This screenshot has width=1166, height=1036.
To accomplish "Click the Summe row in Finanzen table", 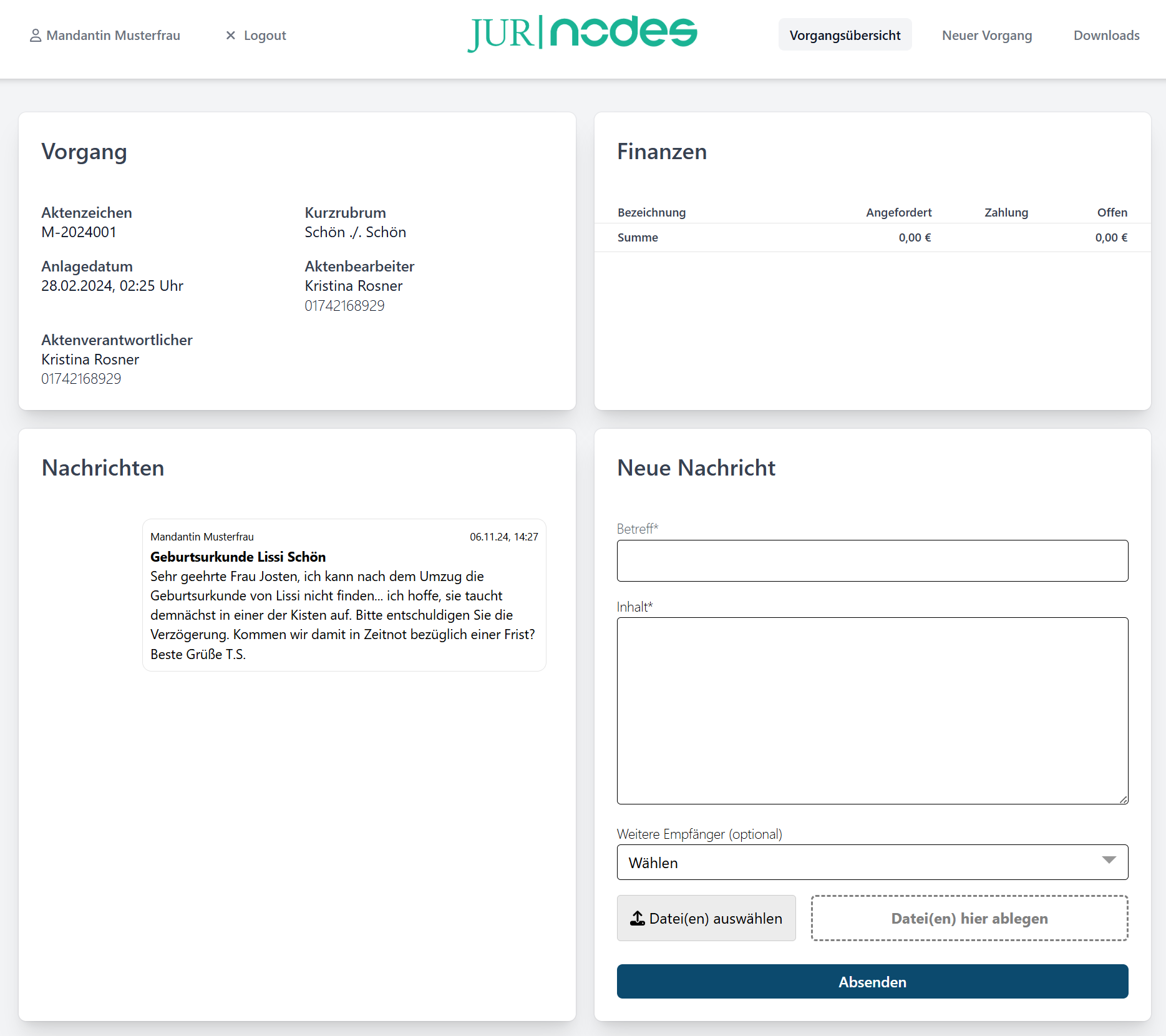I will tap(872, 238).
